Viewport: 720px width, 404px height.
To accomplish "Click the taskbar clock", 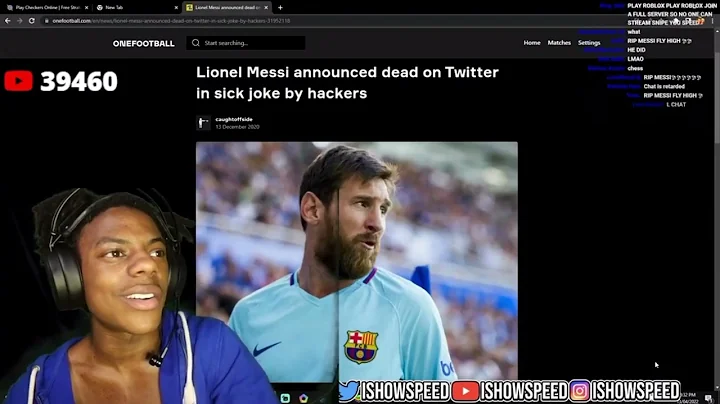I will pos(689,398).
